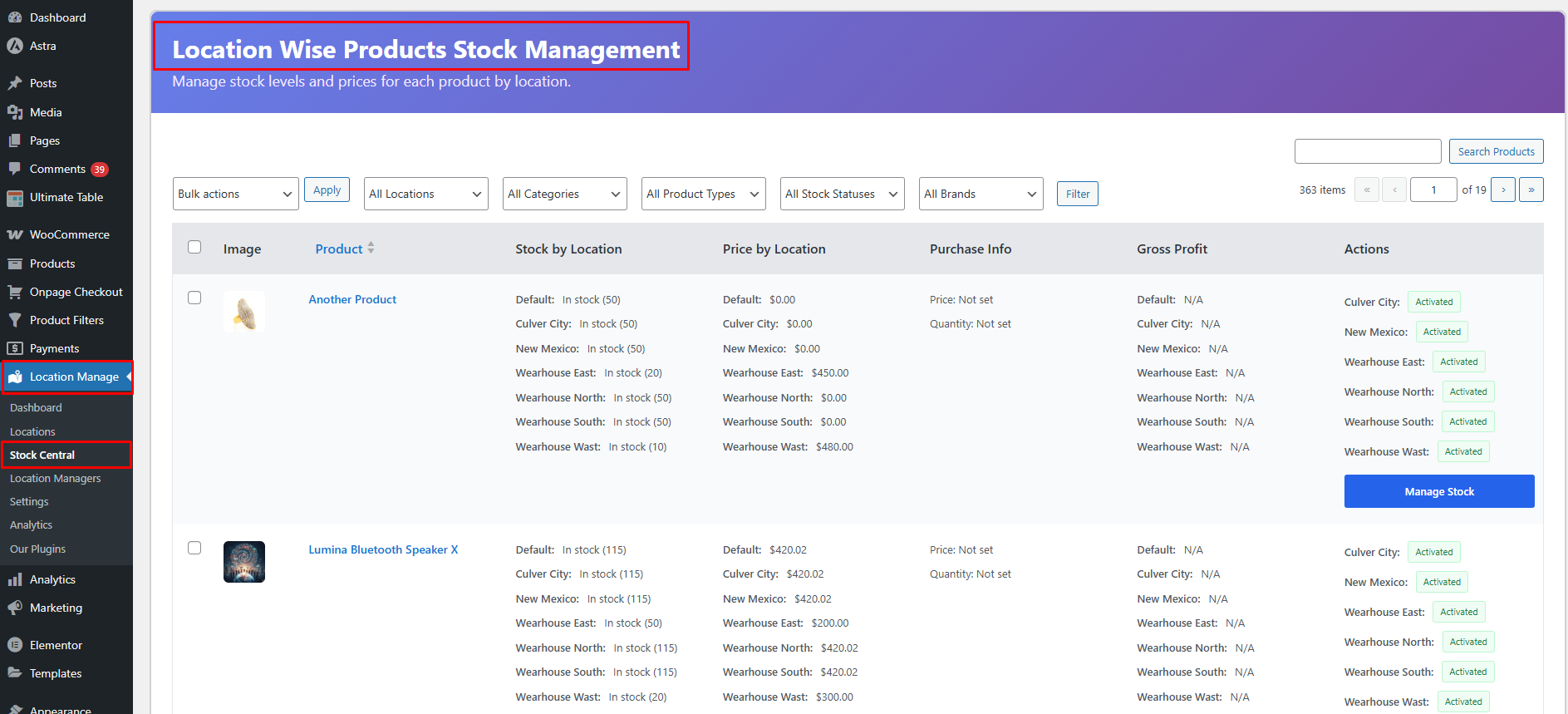Select the Lumina Bluetooth Speaker X checkbox
This screenshot has height=714, width=1568.
[194, 548]
